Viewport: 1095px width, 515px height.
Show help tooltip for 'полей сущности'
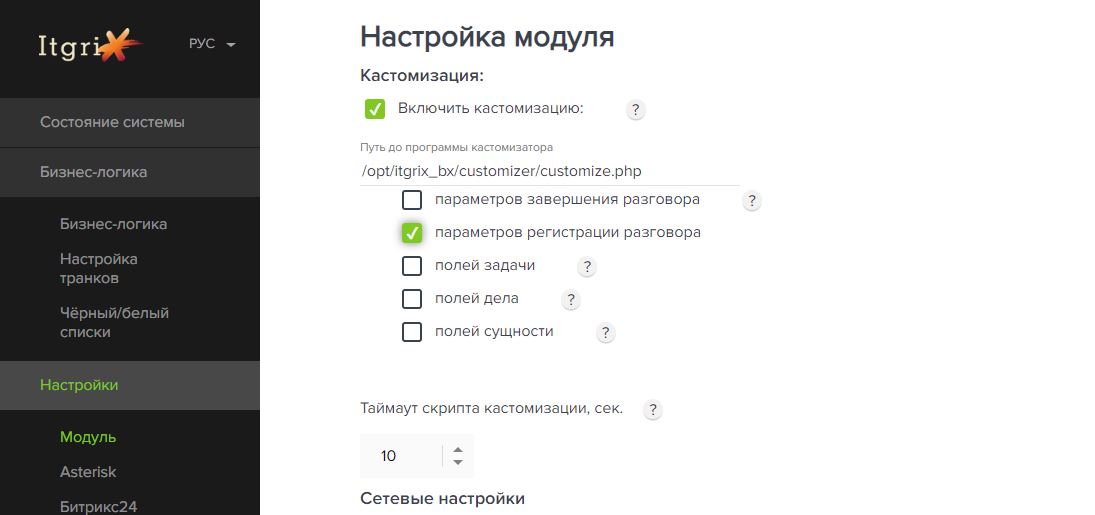(x=605, y=333)
